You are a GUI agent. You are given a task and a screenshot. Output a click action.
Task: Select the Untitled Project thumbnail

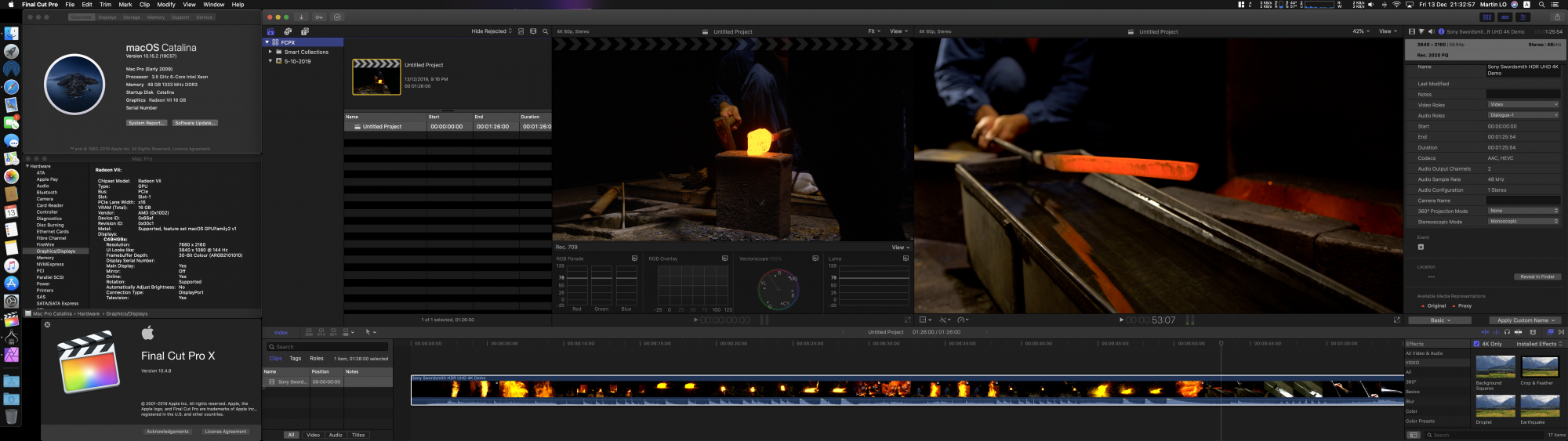(376, 77)
